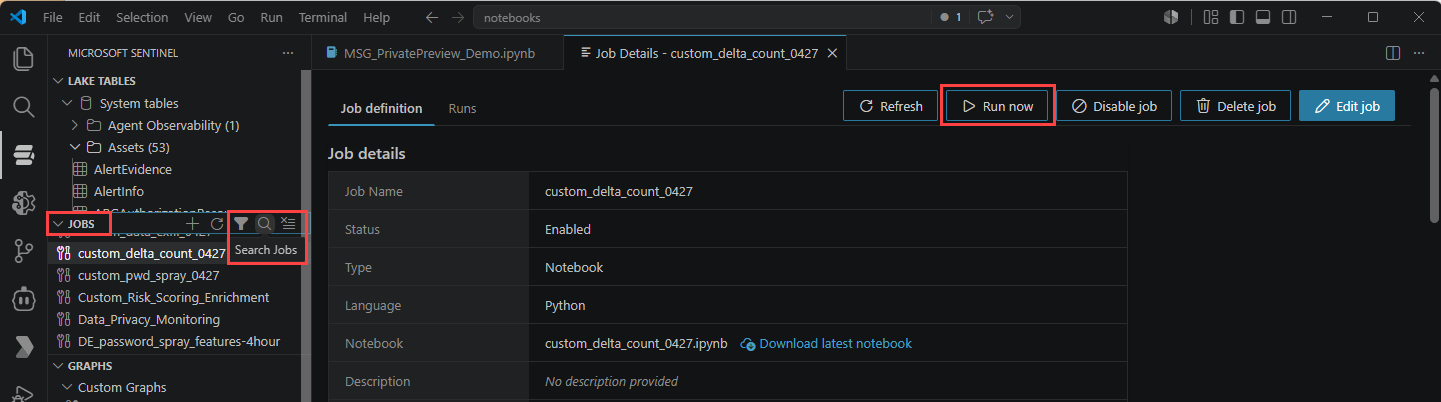Collapse the Custom Graphs node
Screen dimensions: 1441x402
66,387
